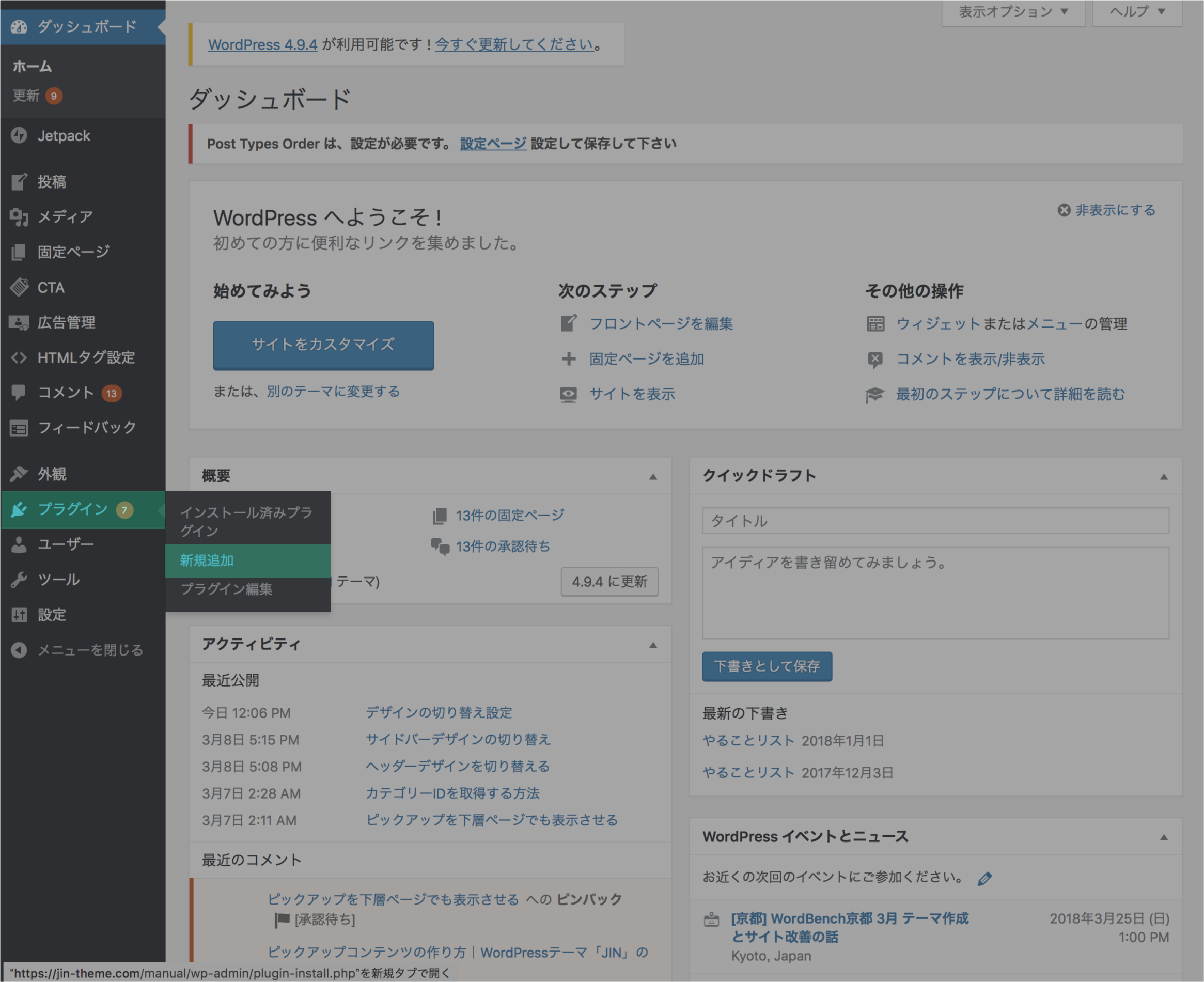The image size is (1204, 982).
Task: Click the 13件の承認待ち link
Action: click(503, 547)
